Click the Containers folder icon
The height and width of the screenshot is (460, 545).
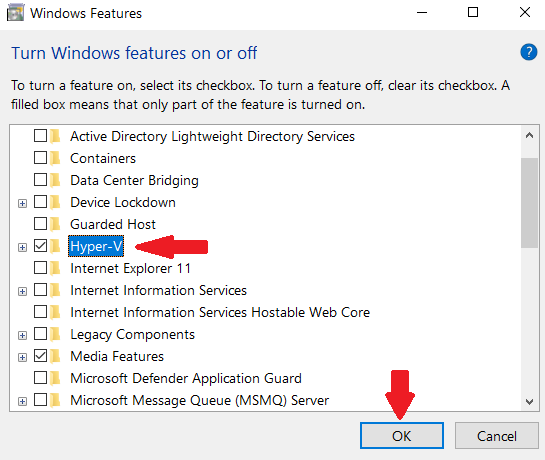pyautogui.click(x=56, y=158)
